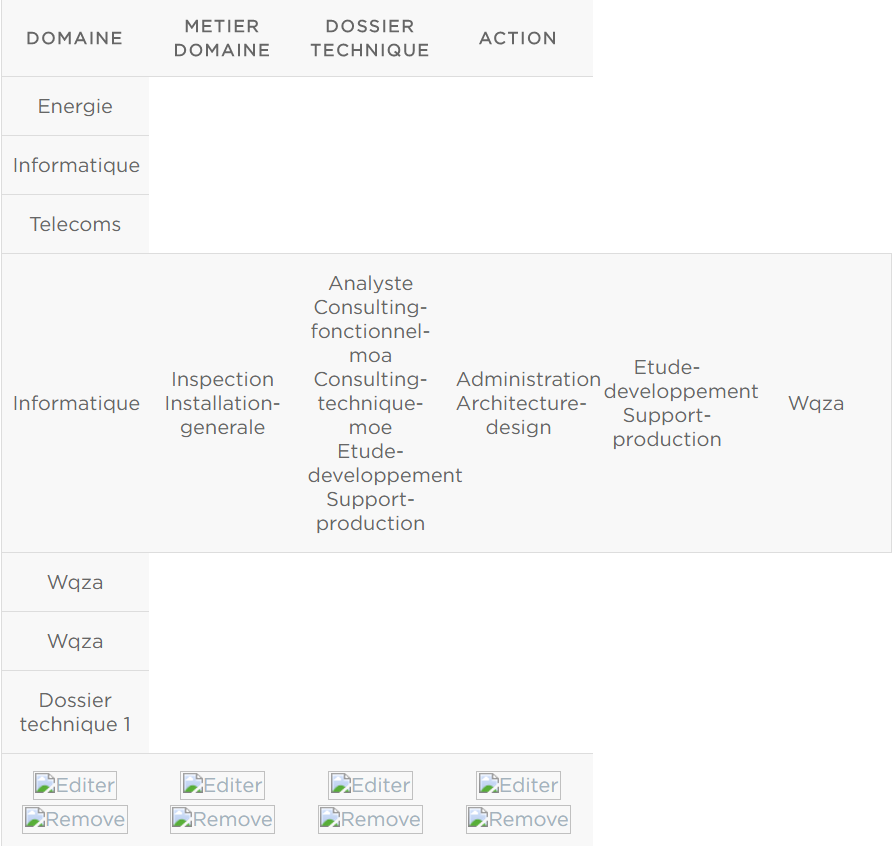
Task: Click the Editer icon under Metier Domaine column
Action: (x=222, y=785)
